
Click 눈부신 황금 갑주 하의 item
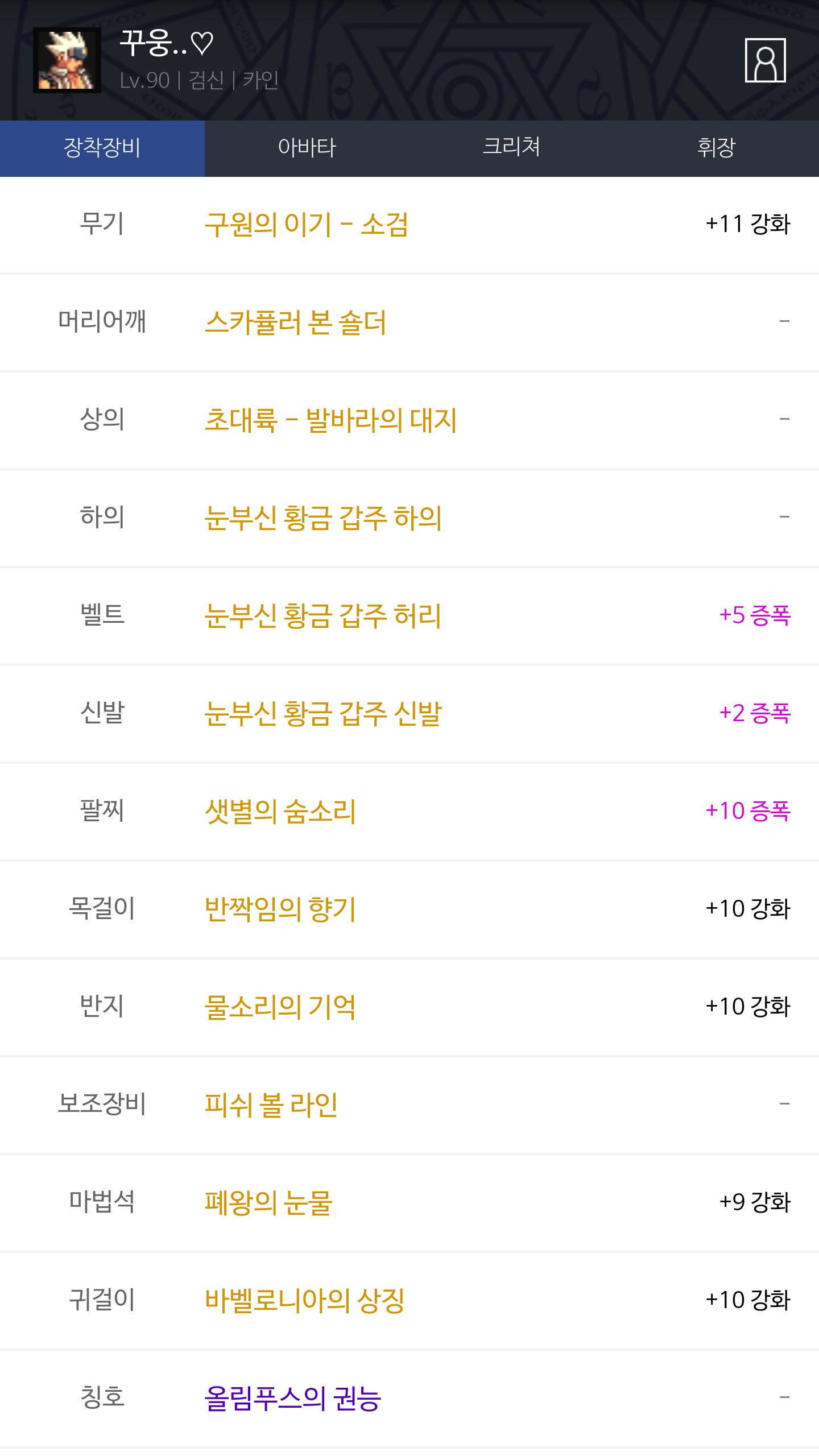pos(323,518)
